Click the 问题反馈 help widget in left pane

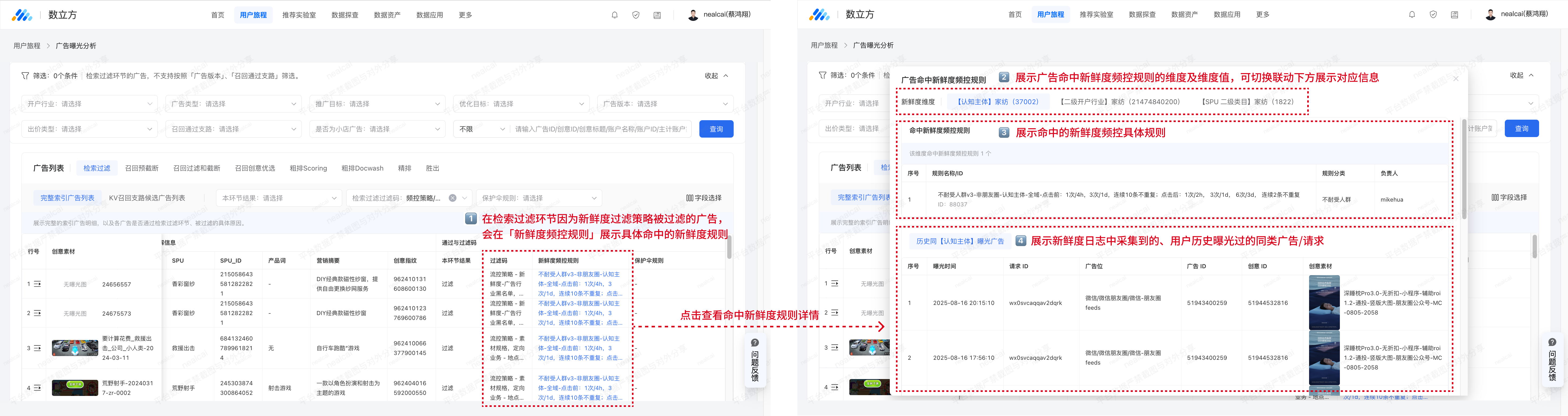(x=755, y=361)
